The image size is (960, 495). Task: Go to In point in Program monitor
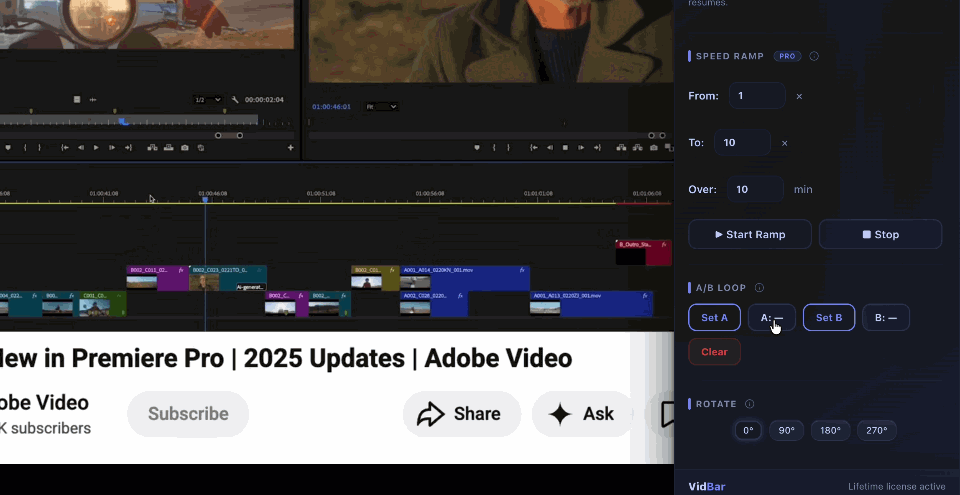[534, 148]
